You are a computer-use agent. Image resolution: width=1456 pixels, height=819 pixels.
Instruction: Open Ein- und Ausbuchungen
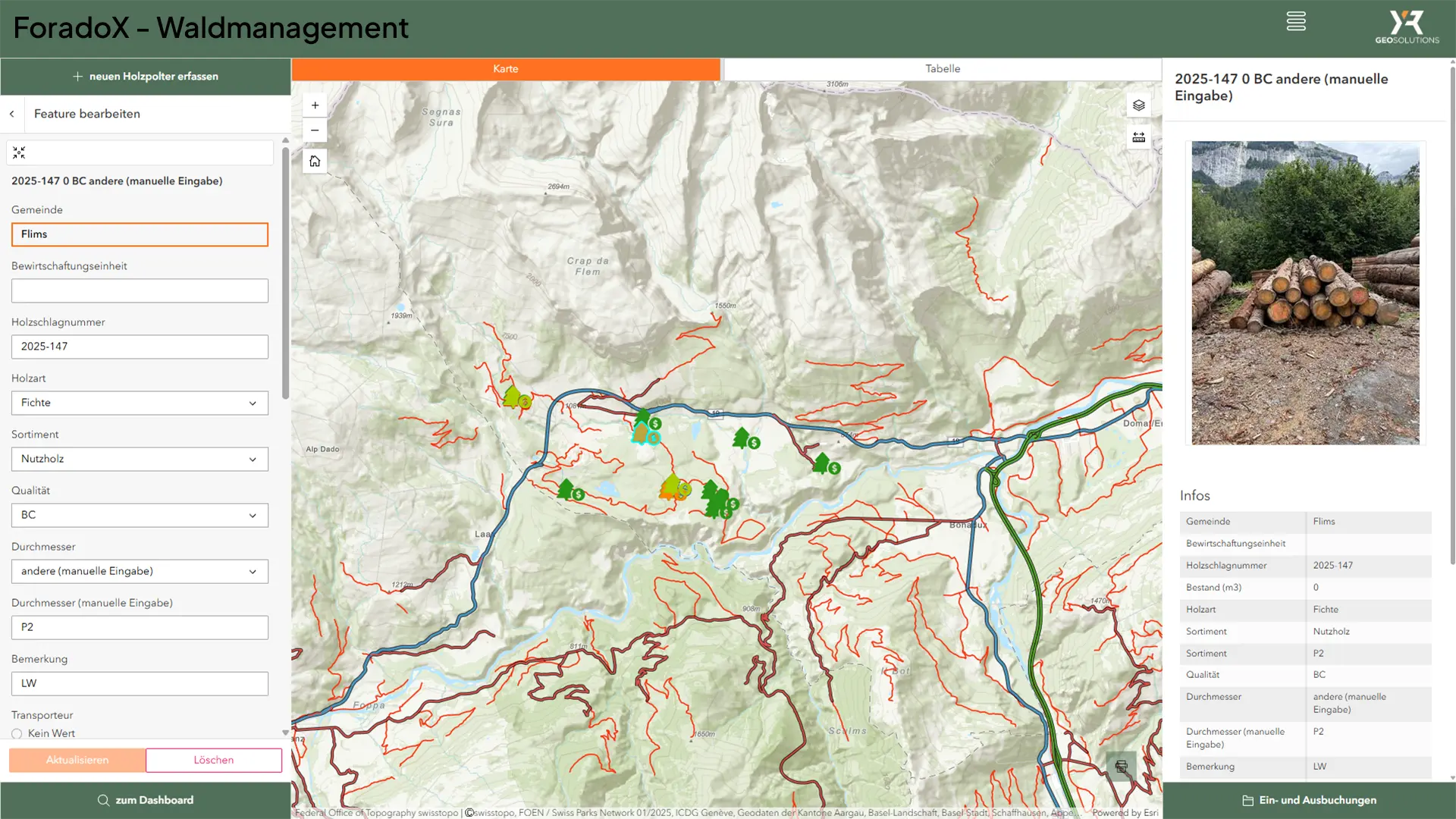pyautogui.click(x=1309, y=800)
